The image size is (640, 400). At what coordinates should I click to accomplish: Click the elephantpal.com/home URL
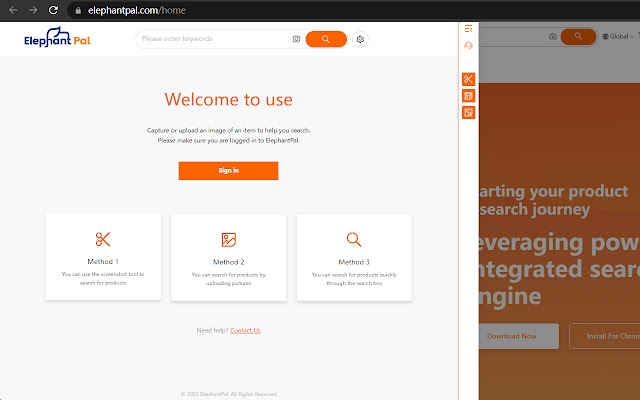(x=137, y=10)
